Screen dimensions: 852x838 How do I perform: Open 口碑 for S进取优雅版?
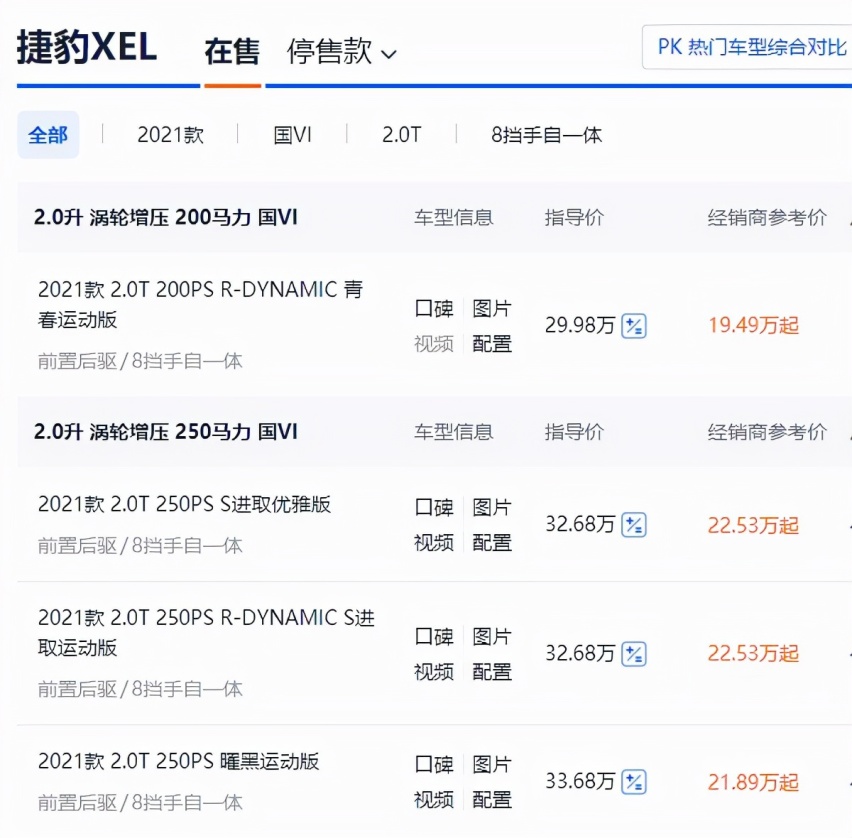[x=434, y=507]
